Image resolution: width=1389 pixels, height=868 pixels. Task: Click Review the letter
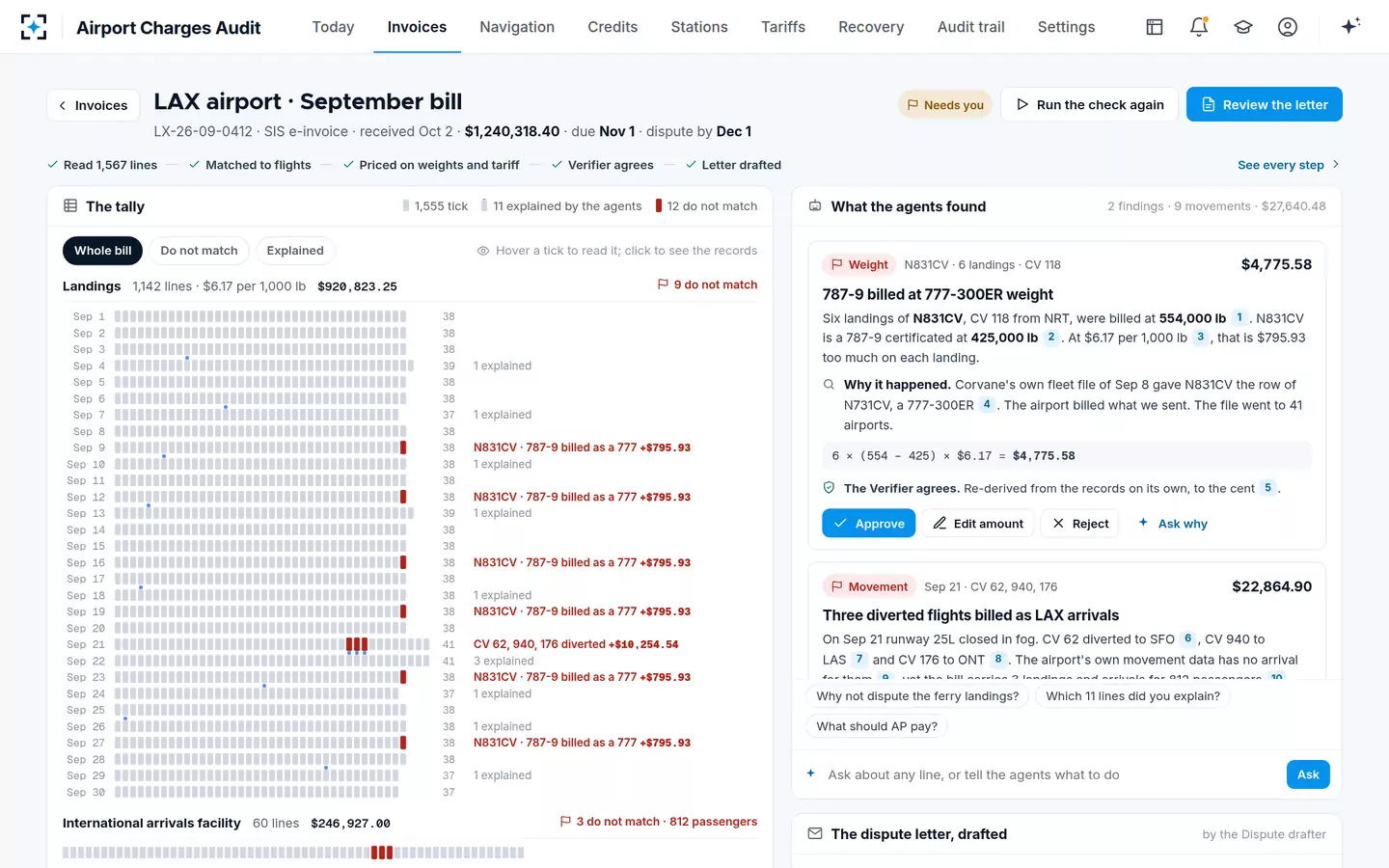click(1265, 104)
